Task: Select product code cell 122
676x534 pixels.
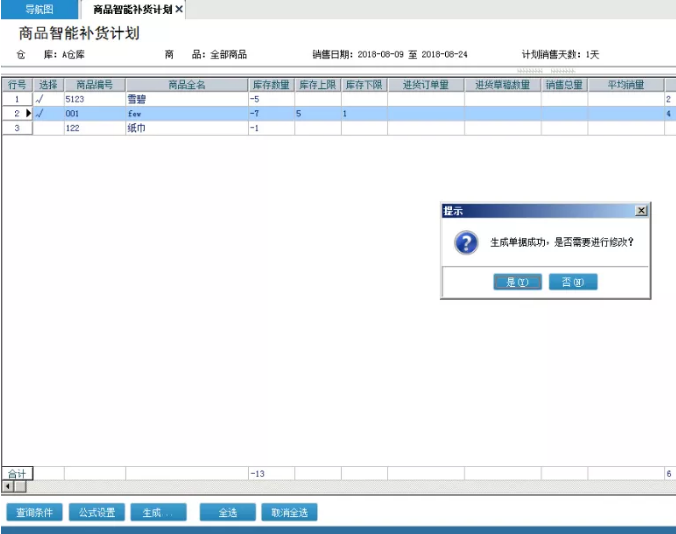Action: tap(95, 128)
